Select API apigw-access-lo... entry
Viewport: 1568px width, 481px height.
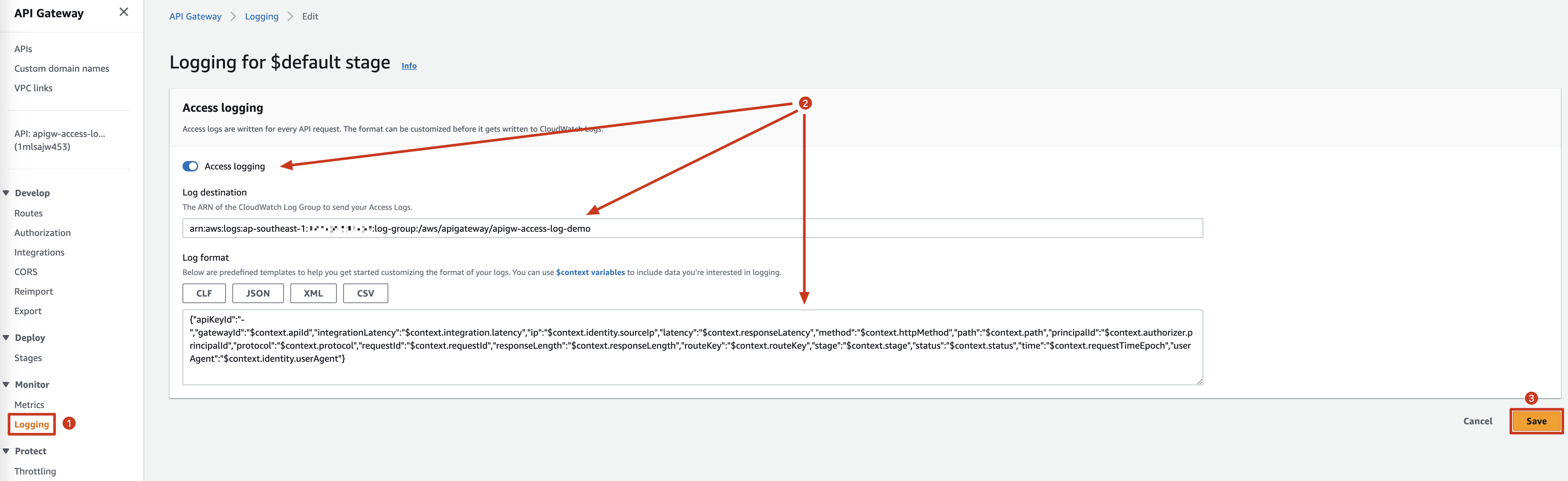tap(60, 140)
